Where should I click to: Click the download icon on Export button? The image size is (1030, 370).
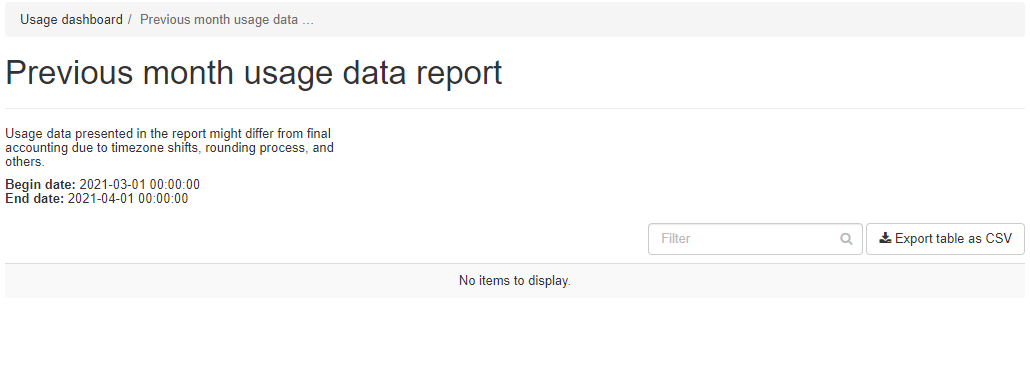coord(885,239)
